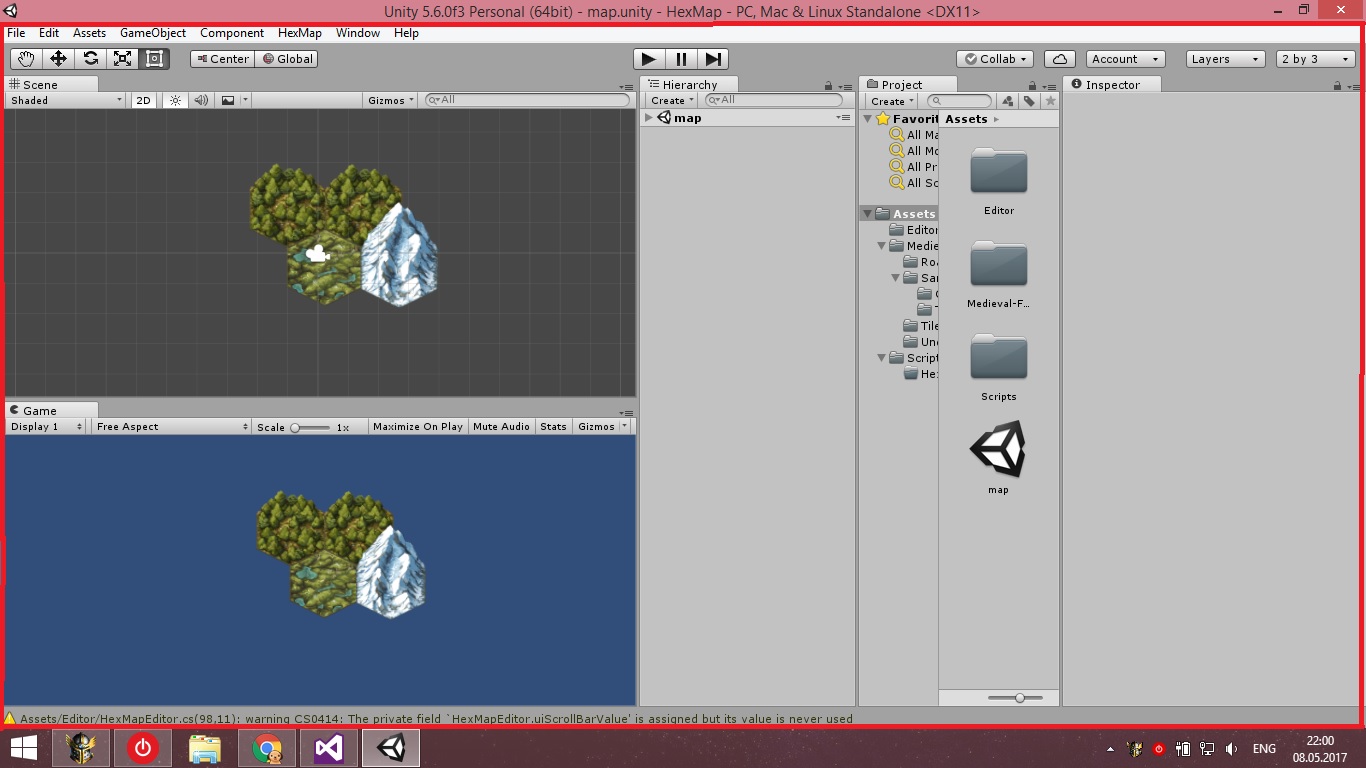The height and width of the screenshot is (768, 1366).
Task: Expand the map scene in Hierarchy
Action: tap(649, 118)
